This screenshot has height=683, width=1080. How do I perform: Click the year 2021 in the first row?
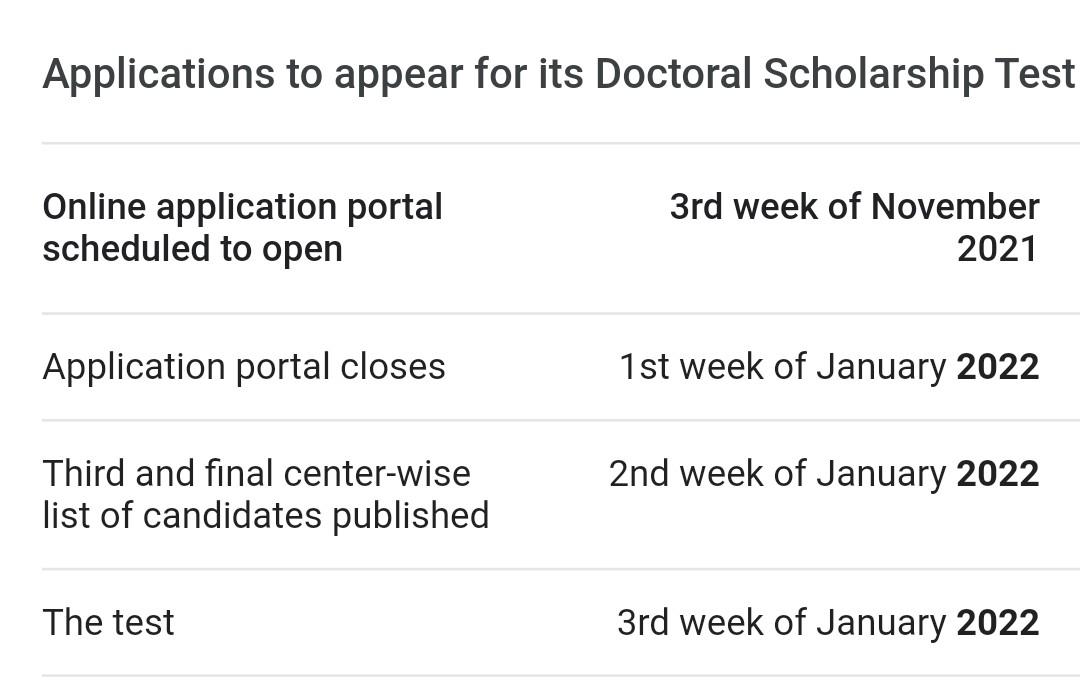[x=997, y=249]
